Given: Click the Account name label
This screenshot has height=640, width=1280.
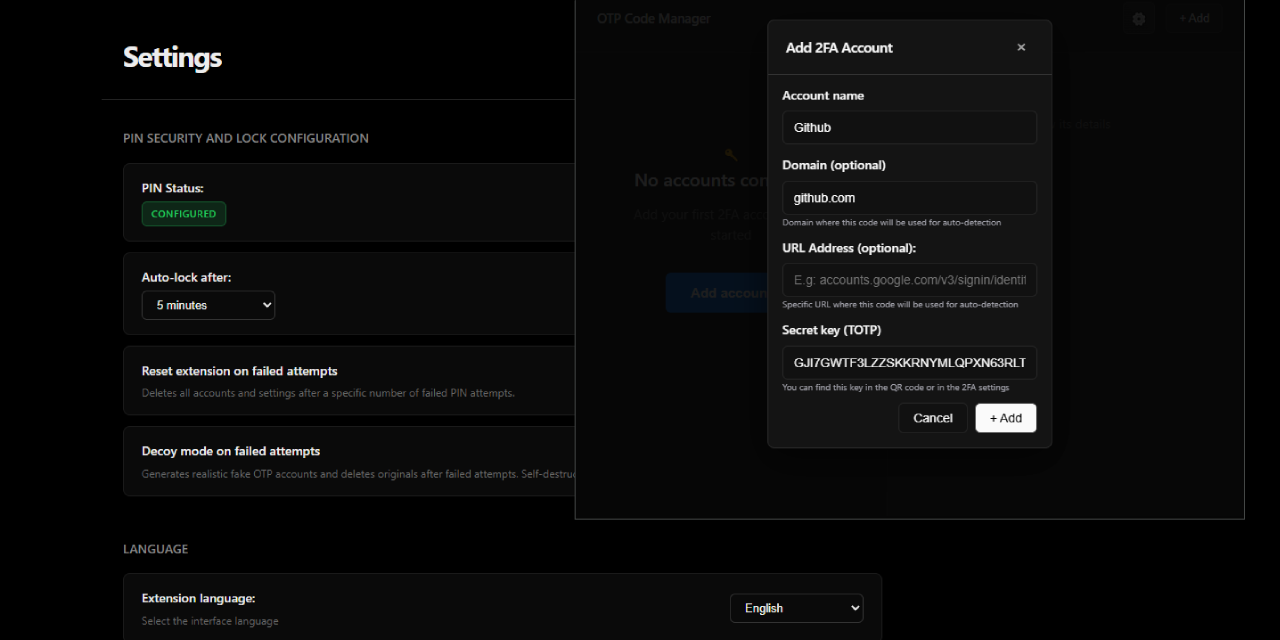Looking at the screenshot, I should [823, 96].
